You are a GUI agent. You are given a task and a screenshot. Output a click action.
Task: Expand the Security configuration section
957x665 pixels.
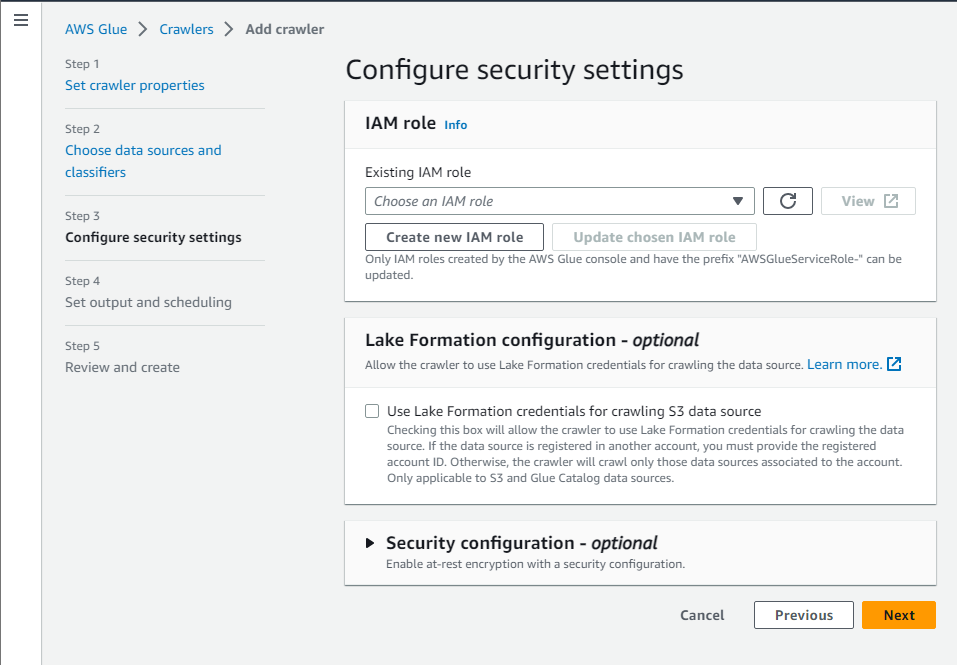click(370, 543)
